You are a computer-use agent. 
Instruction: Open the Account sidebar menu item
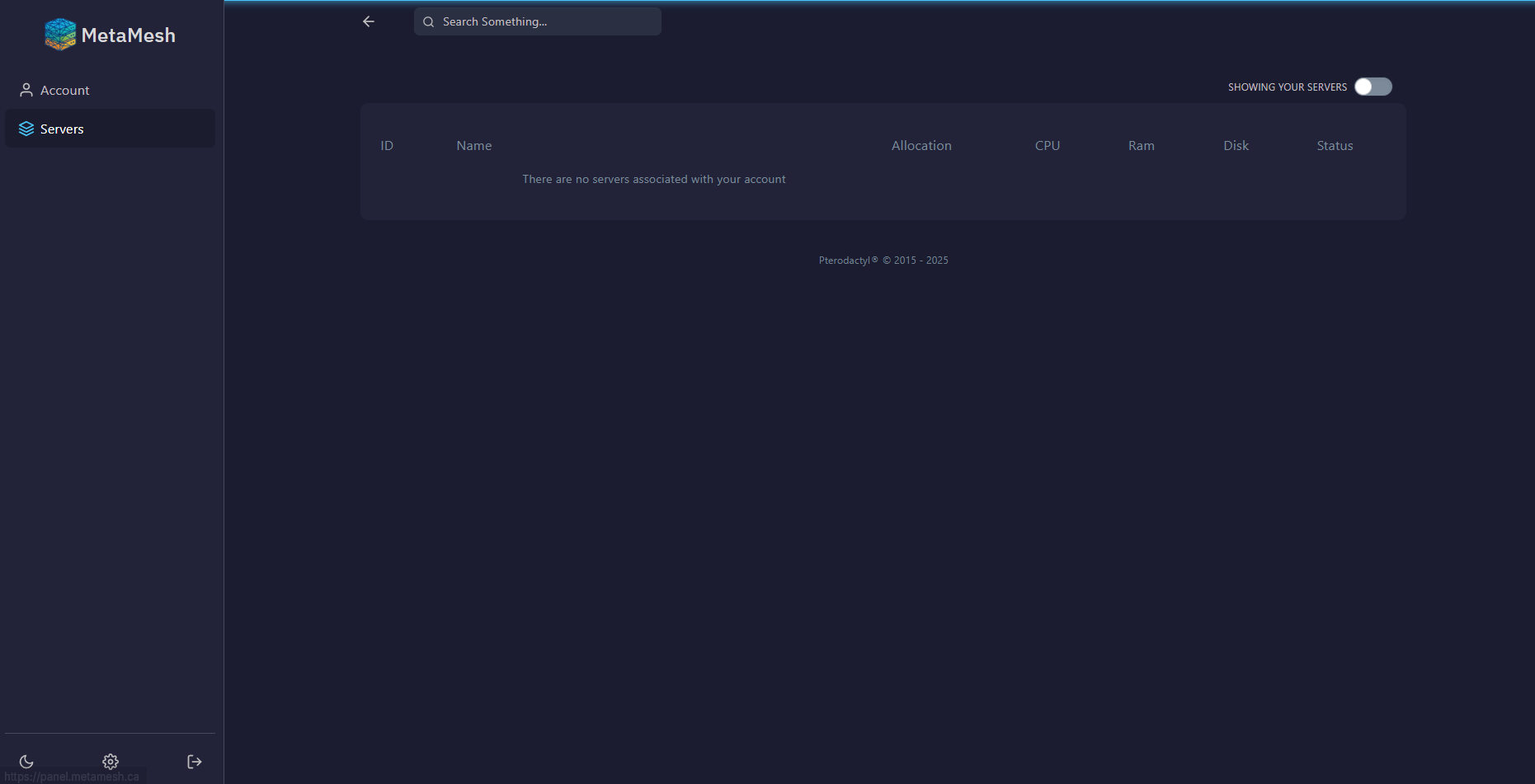65,91
